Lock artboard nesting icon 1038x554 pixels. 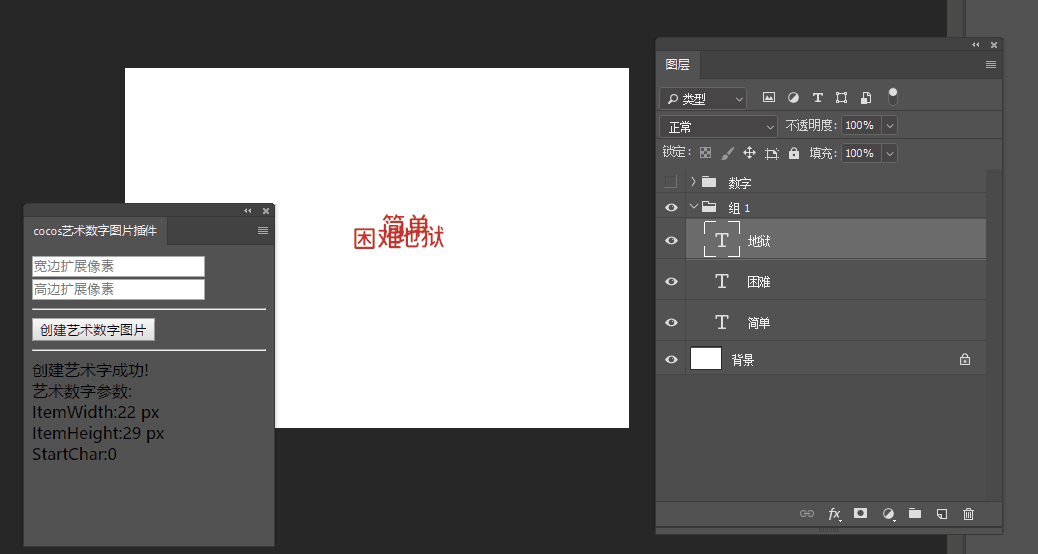[x=772, y=154]
